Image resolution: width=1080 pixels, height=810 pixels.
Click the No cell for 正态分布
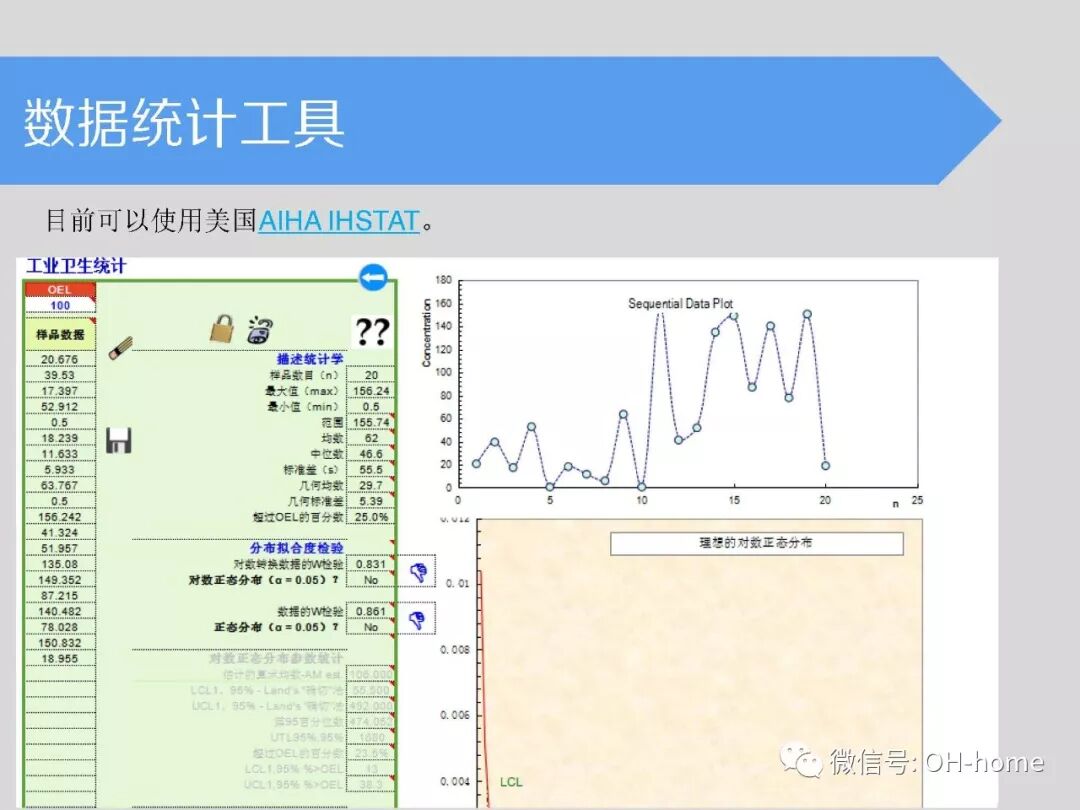[371, 627]
